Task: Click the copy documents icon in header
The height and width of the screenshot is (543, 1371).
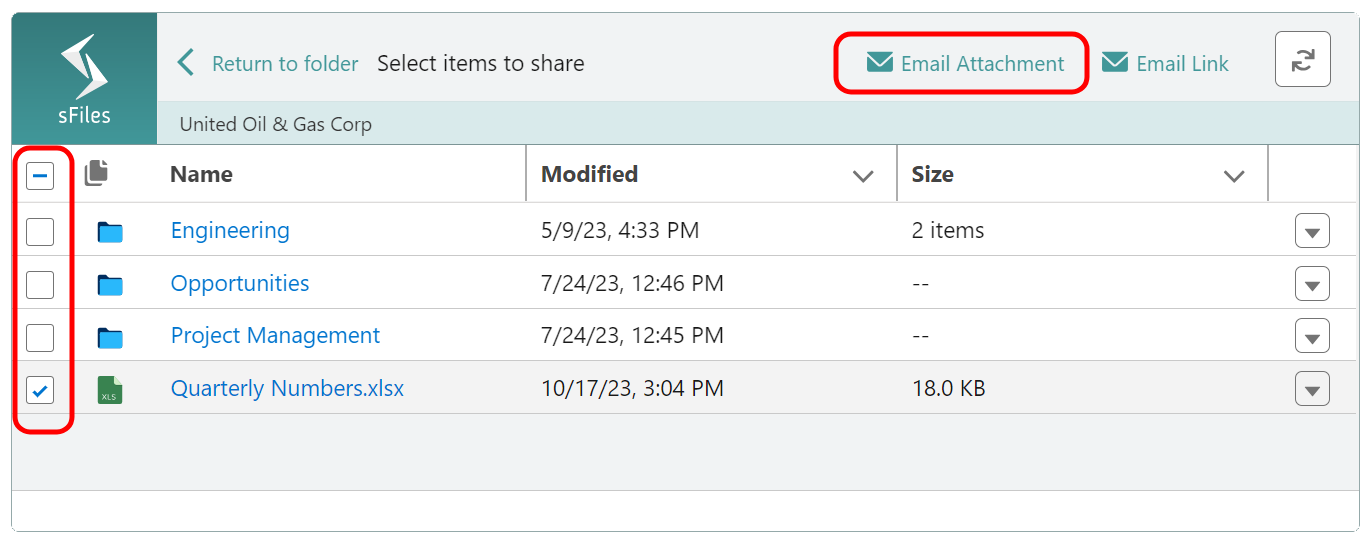Action: [97, 173]
